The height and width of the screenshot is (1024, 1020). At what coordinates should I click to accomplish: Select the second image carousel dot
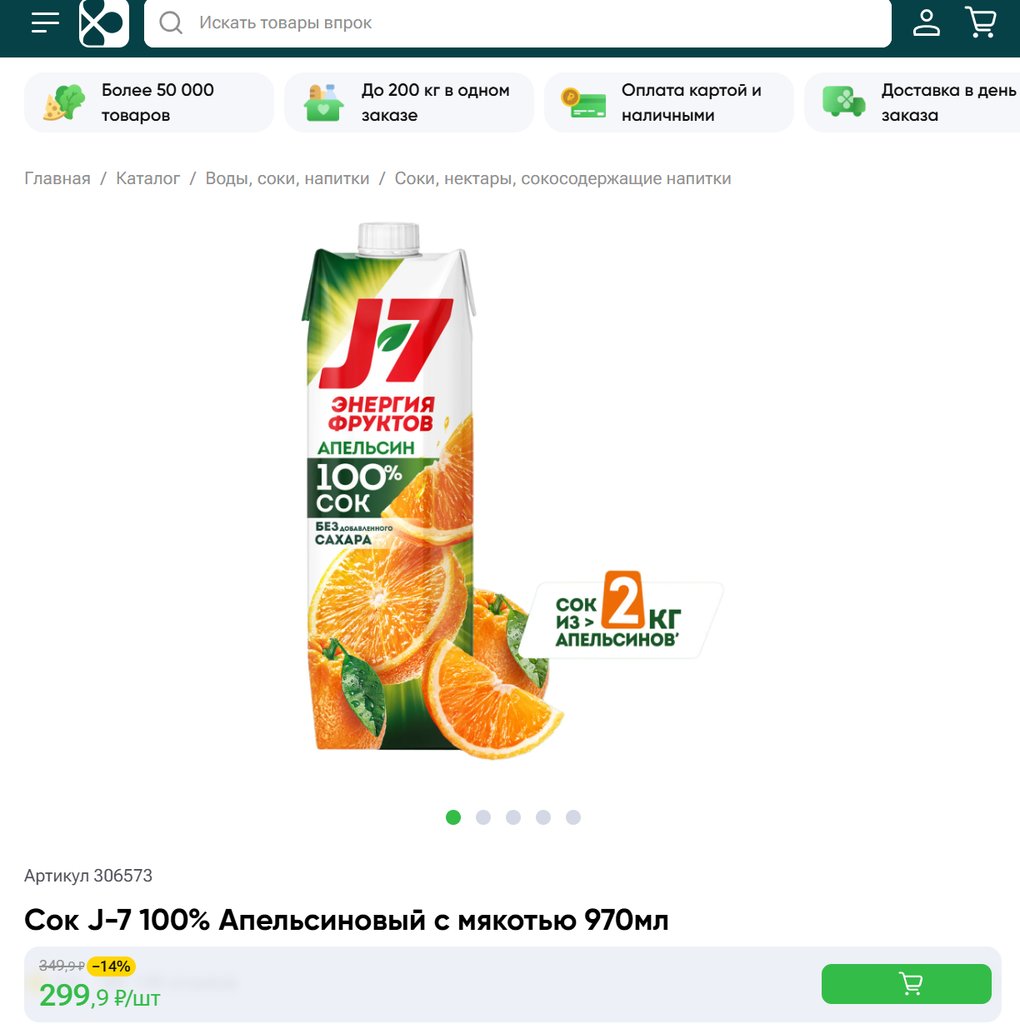tap(483, 818)
